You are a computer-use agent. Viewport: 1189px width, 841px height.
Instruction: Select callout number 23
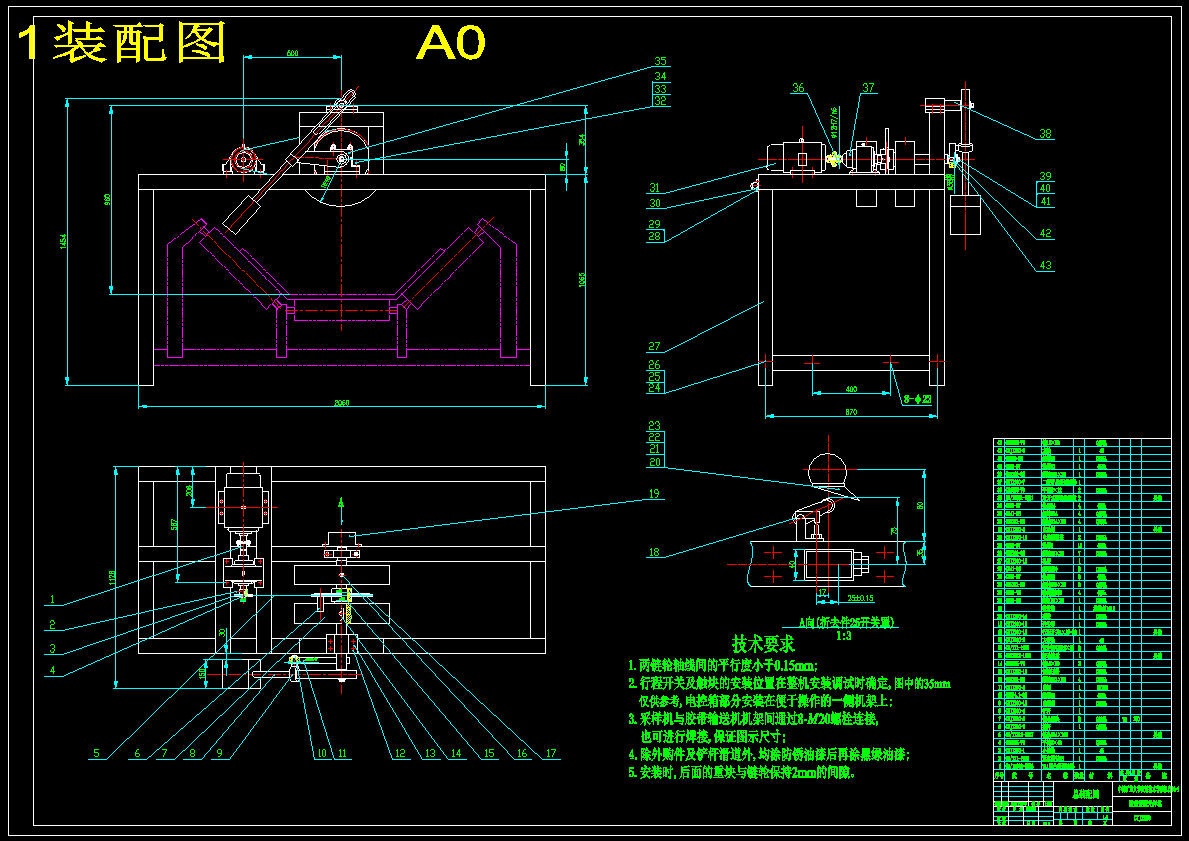click(x=654, y=425)
